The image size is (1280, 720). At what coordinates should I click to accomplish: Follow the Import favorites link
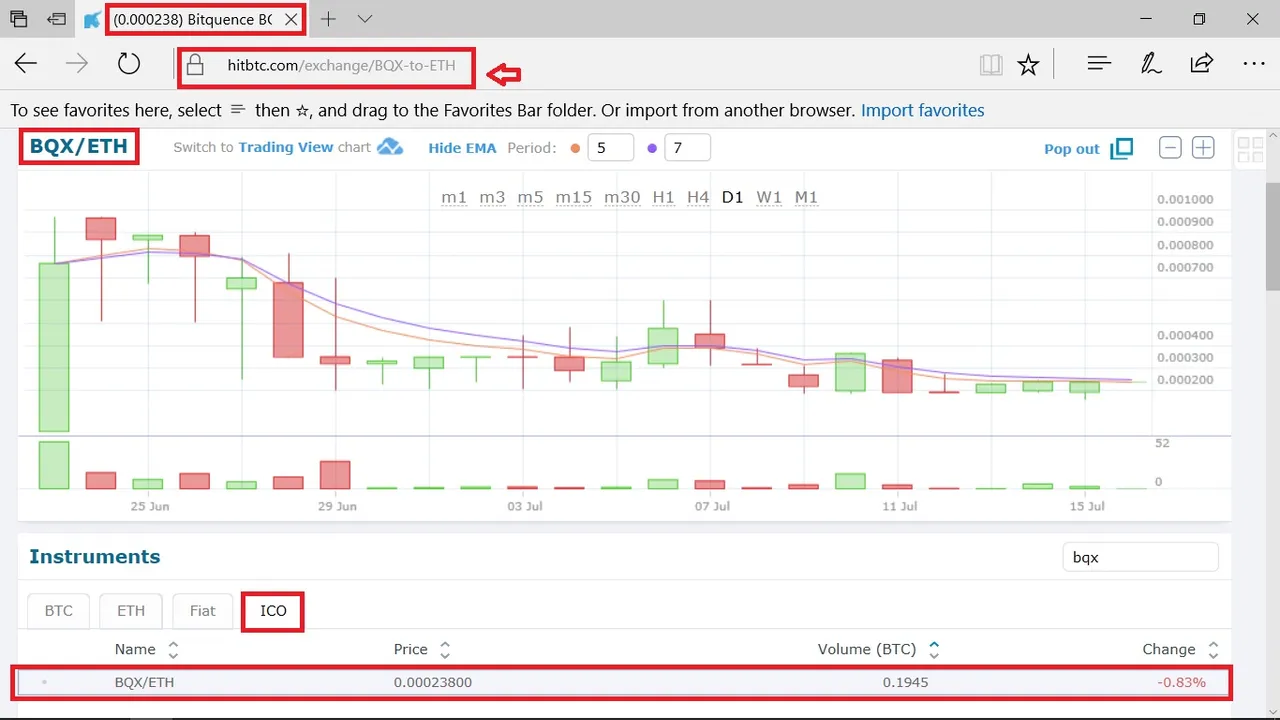click(922, 110)
